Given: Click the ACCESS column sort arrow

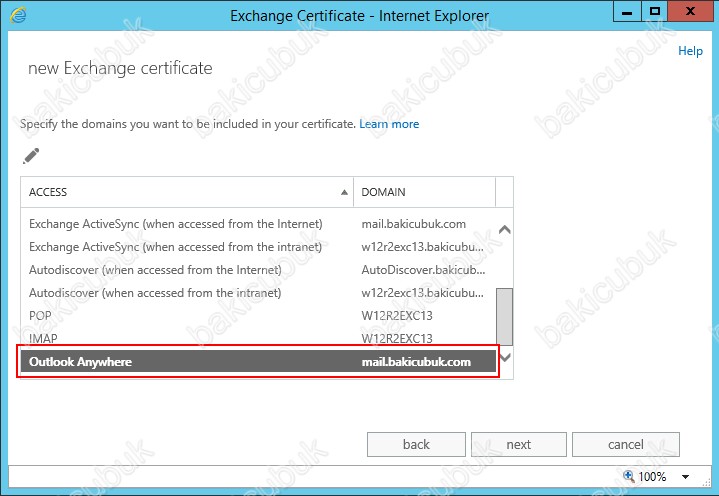Looking at the screenshot, I should (344, 193).
